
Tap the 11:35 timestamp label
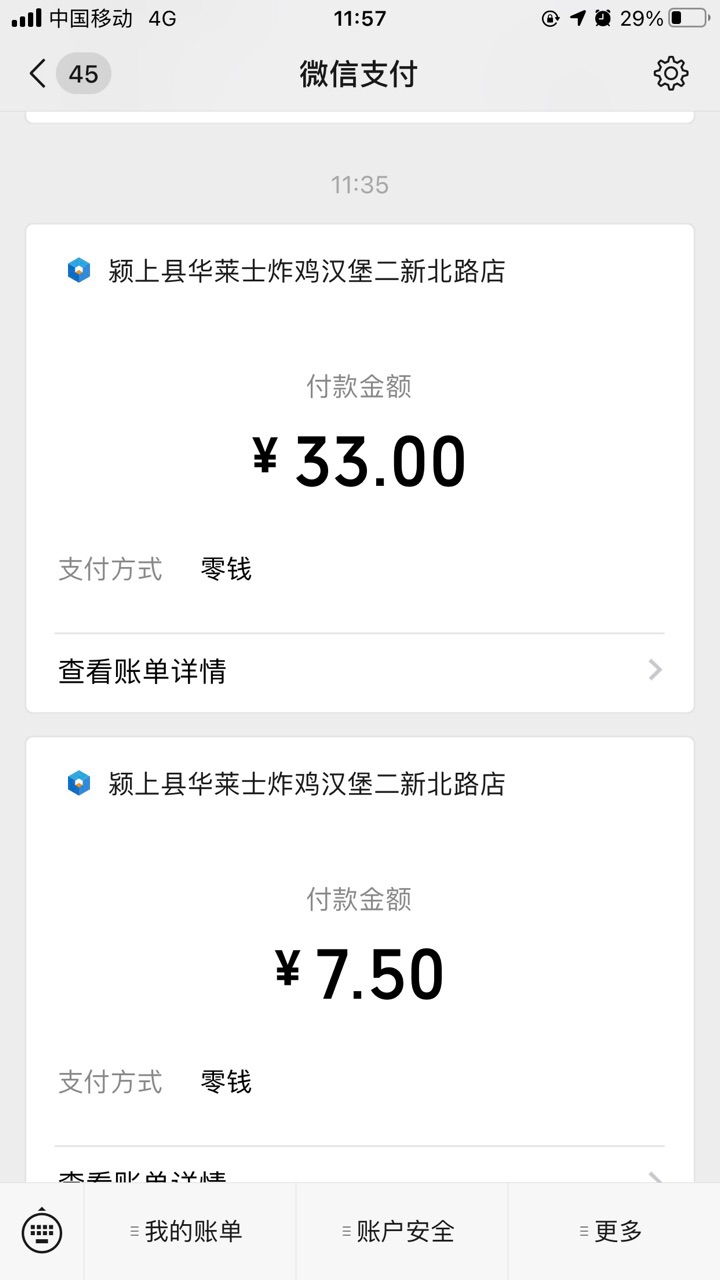pyautogui.click(x=360, y=185)
